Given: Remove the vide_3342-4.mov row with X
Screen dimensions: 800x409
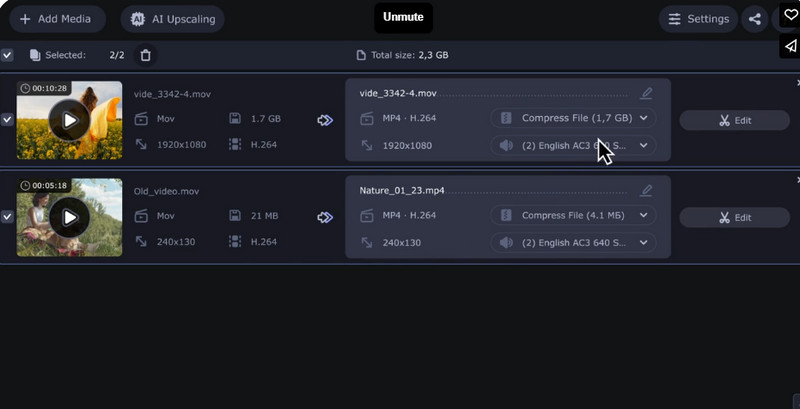Looking at the screenshot, I should click(x=798, y=83).
